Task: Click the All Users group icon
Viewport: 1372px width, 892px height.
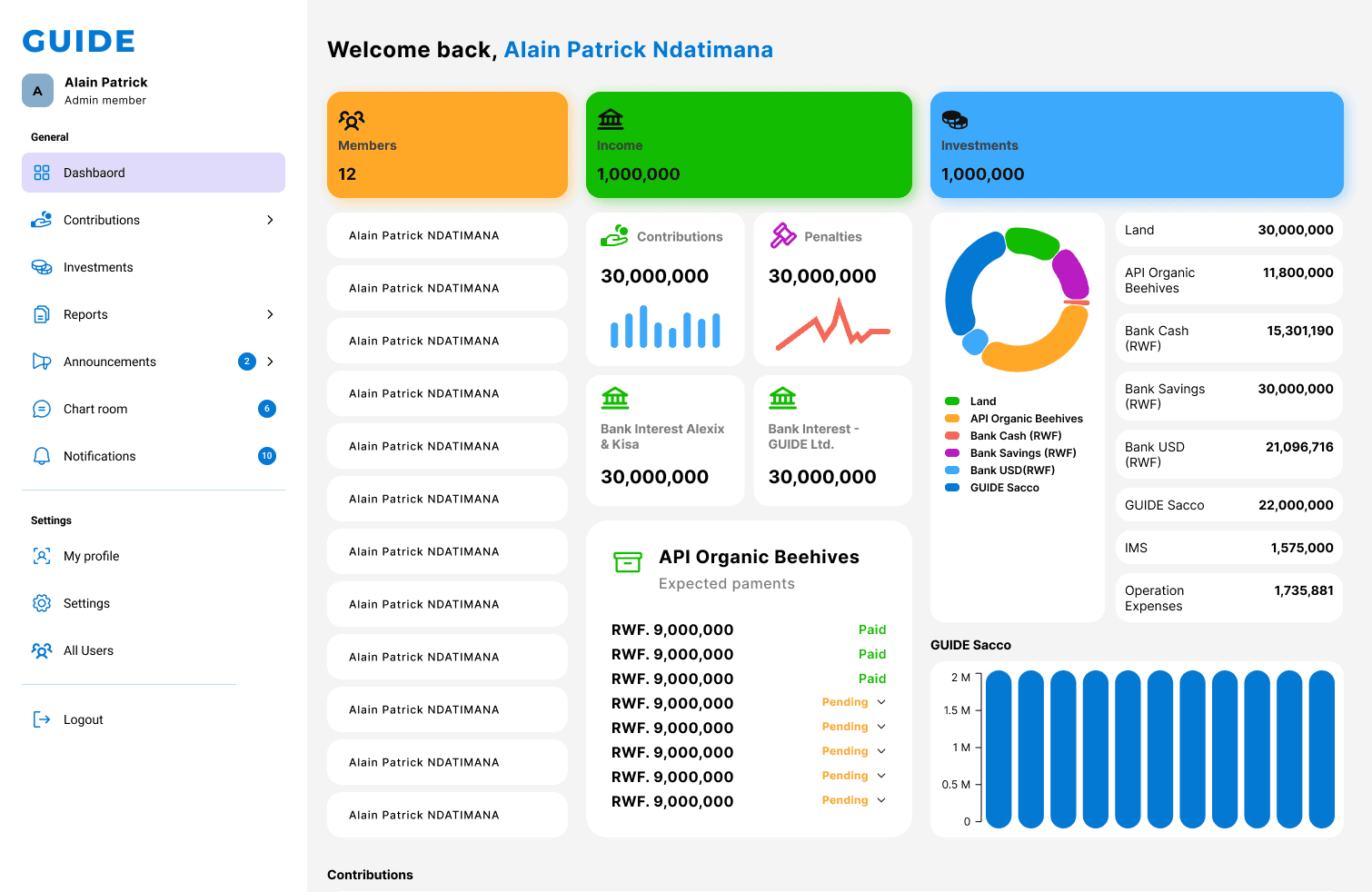Action: point(42,650)
